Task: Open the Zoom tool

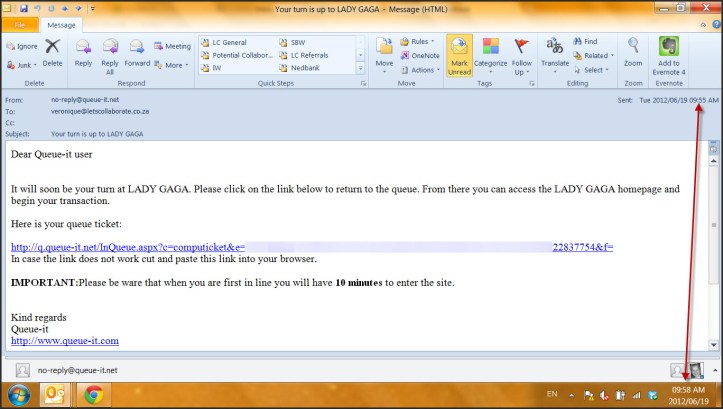Action: (633, 51)
